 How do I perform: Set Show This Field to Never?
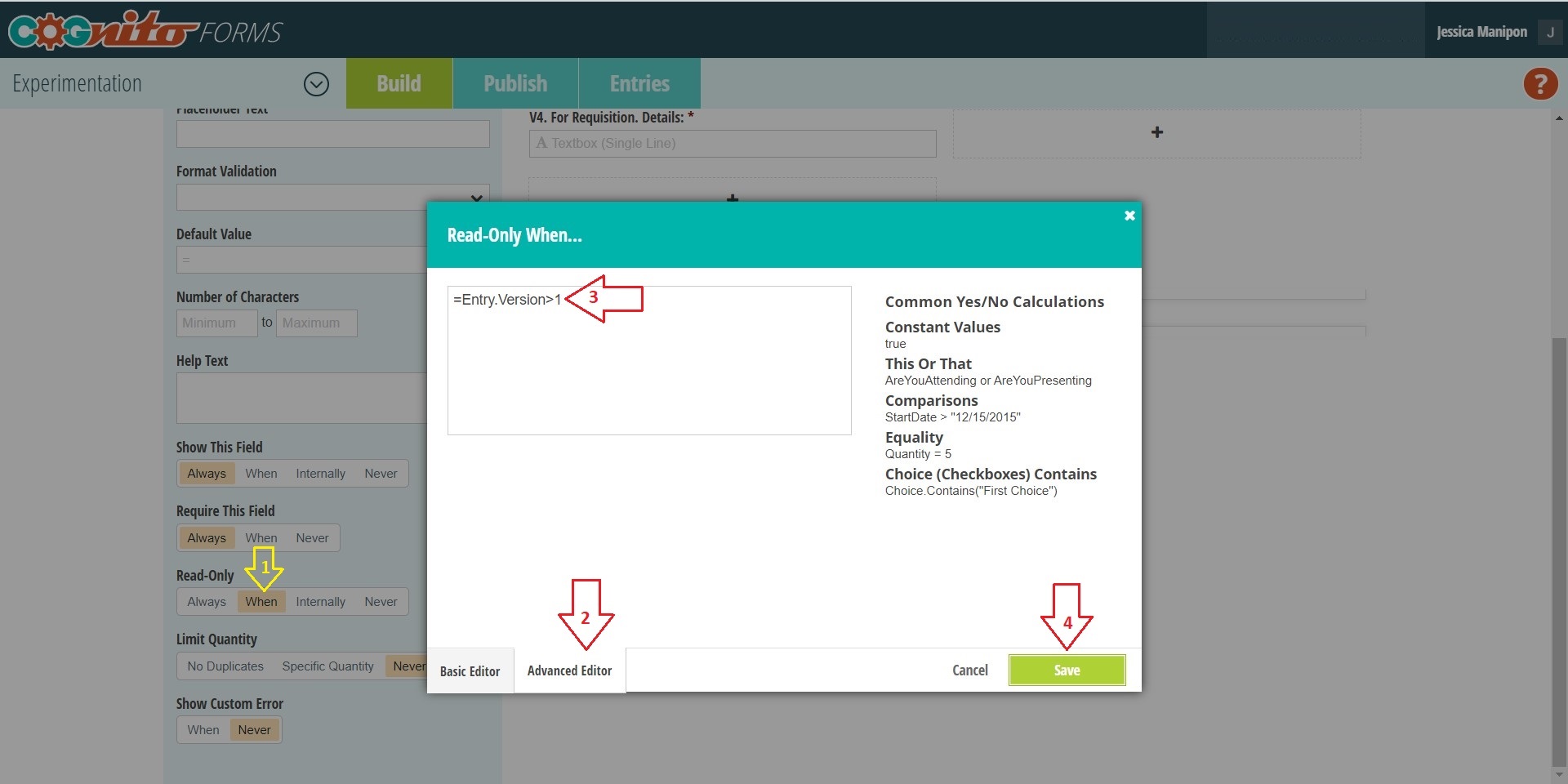click(x=380, y=473)
